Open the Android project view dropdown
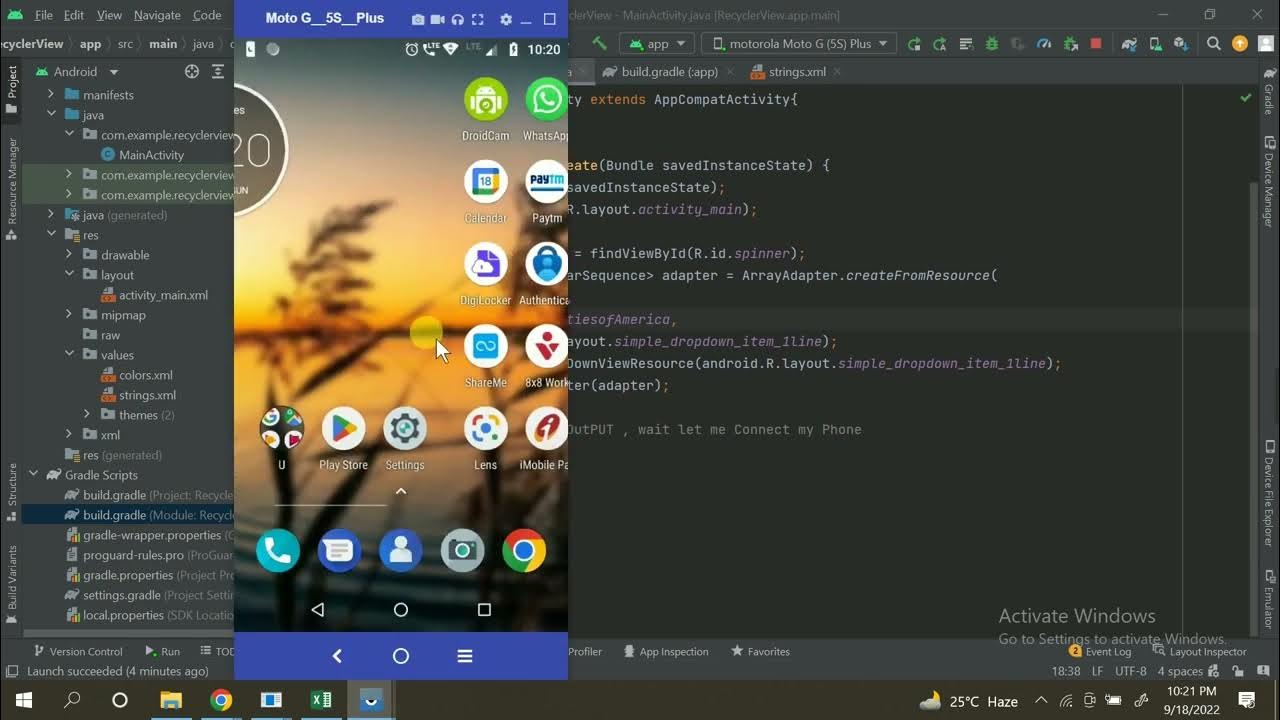Image resolution: width=1280 pixels, height=720 pixels. click(x=77, y=72)
